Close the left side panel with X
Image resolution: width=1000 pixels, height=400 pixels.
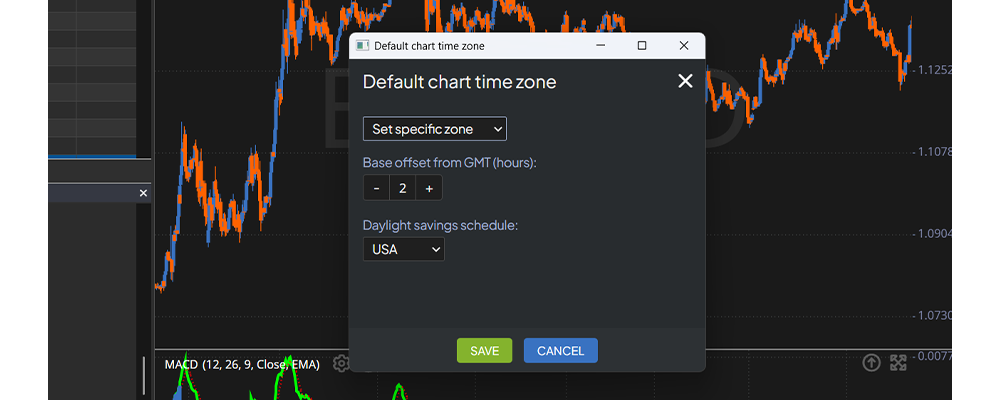click(143, 193)
